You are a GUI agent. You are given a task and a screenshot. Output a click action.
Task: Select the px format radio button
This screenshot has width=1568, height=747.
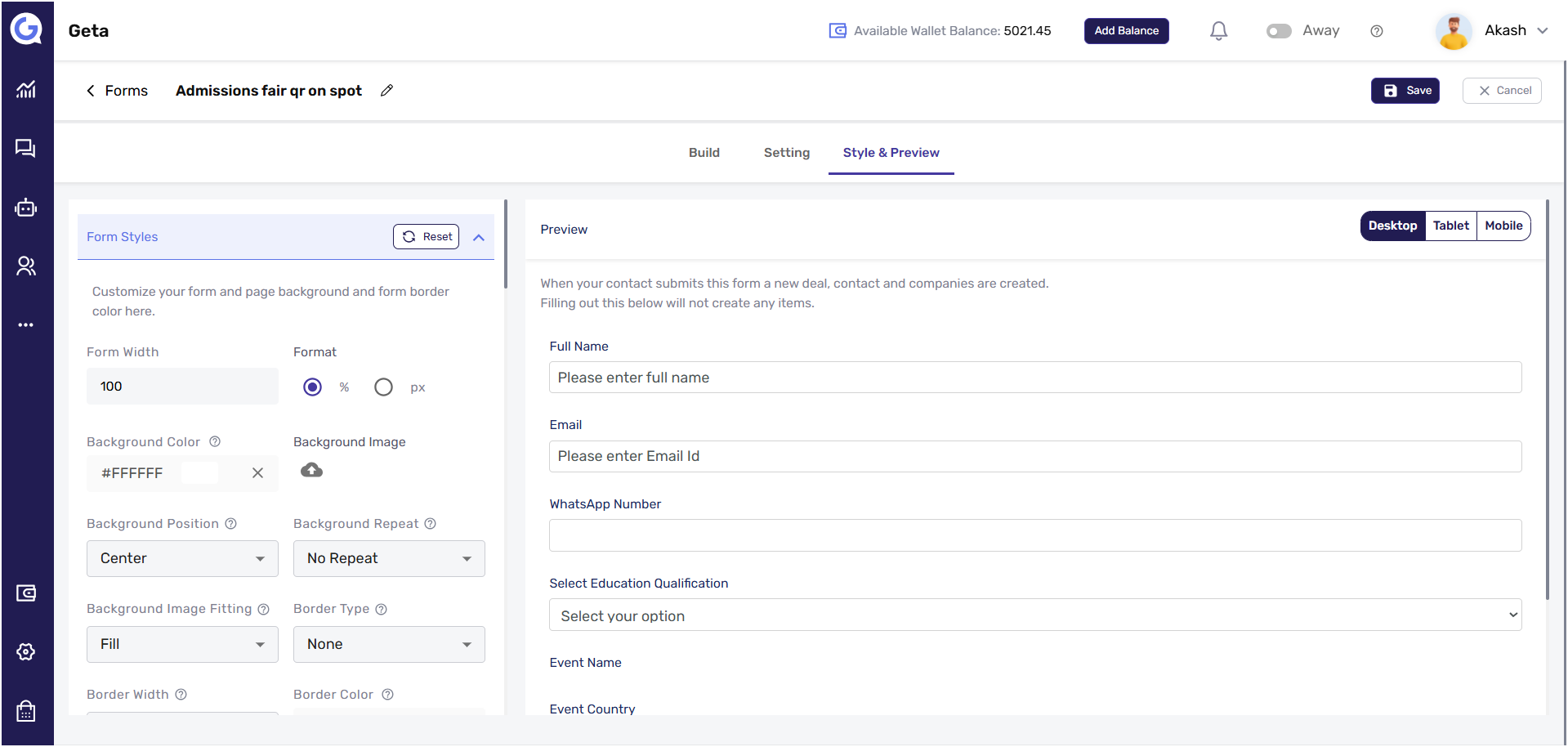[383, 387]
